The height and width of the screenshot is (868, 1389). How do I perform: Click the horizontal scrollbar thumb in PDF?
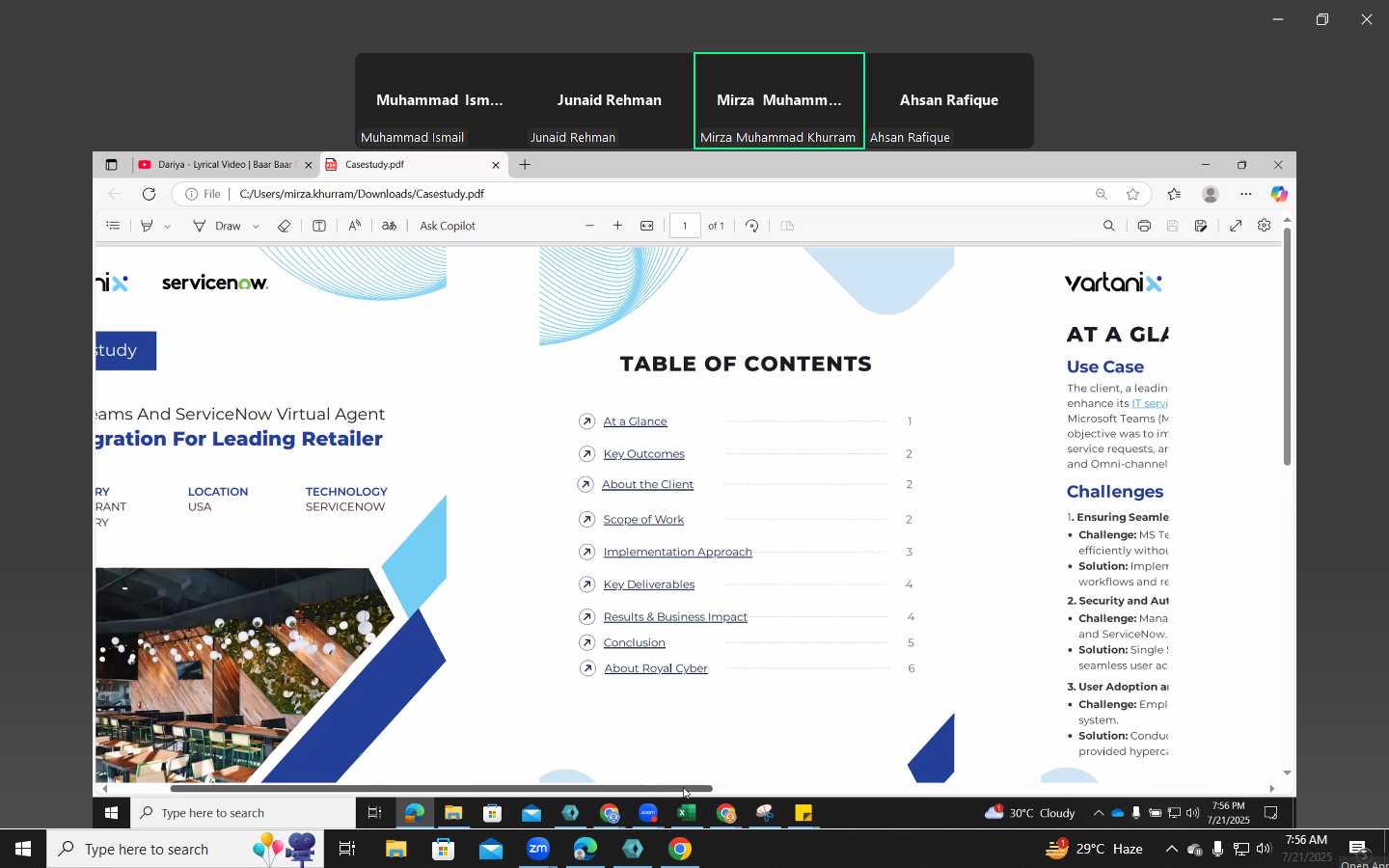pos(441,789)
